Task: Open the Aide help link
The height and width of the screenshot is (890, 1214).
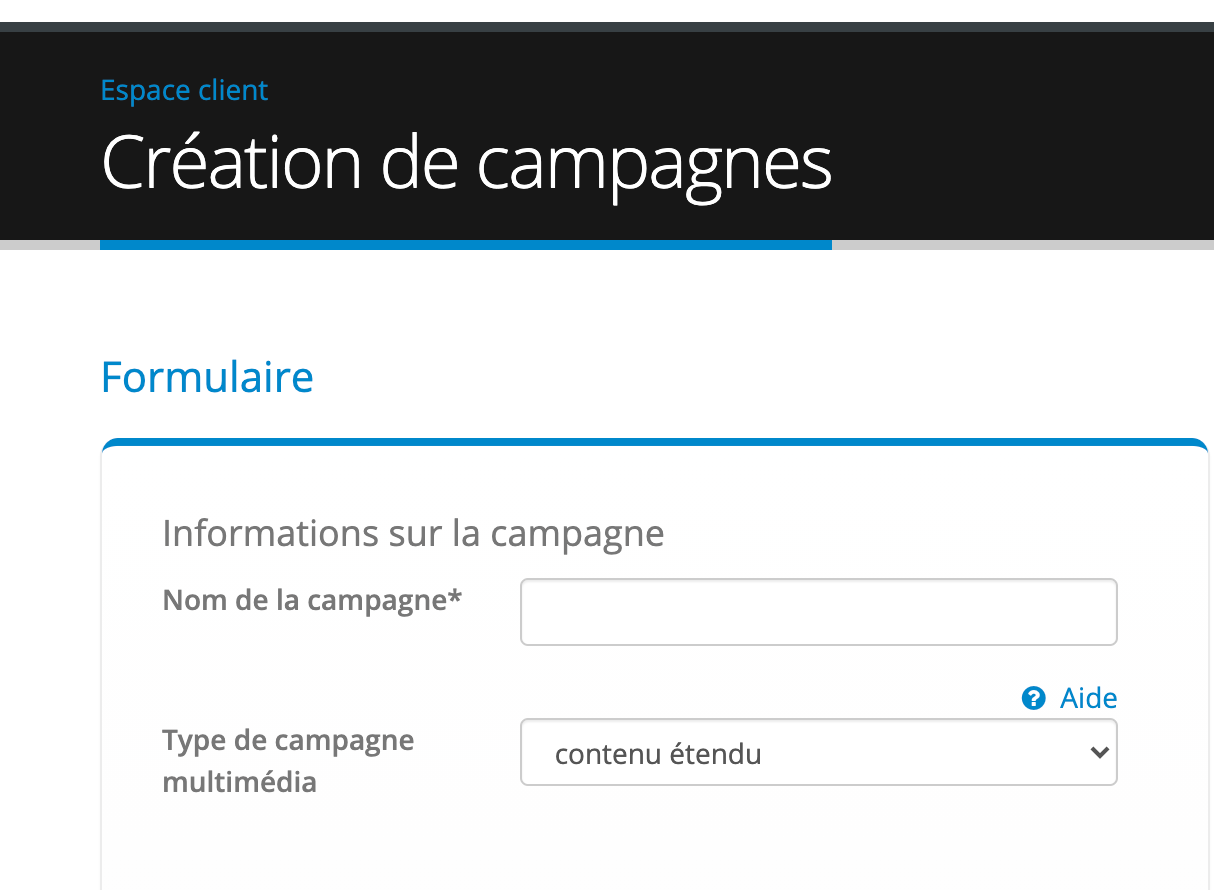Action: click(1088, 698)
